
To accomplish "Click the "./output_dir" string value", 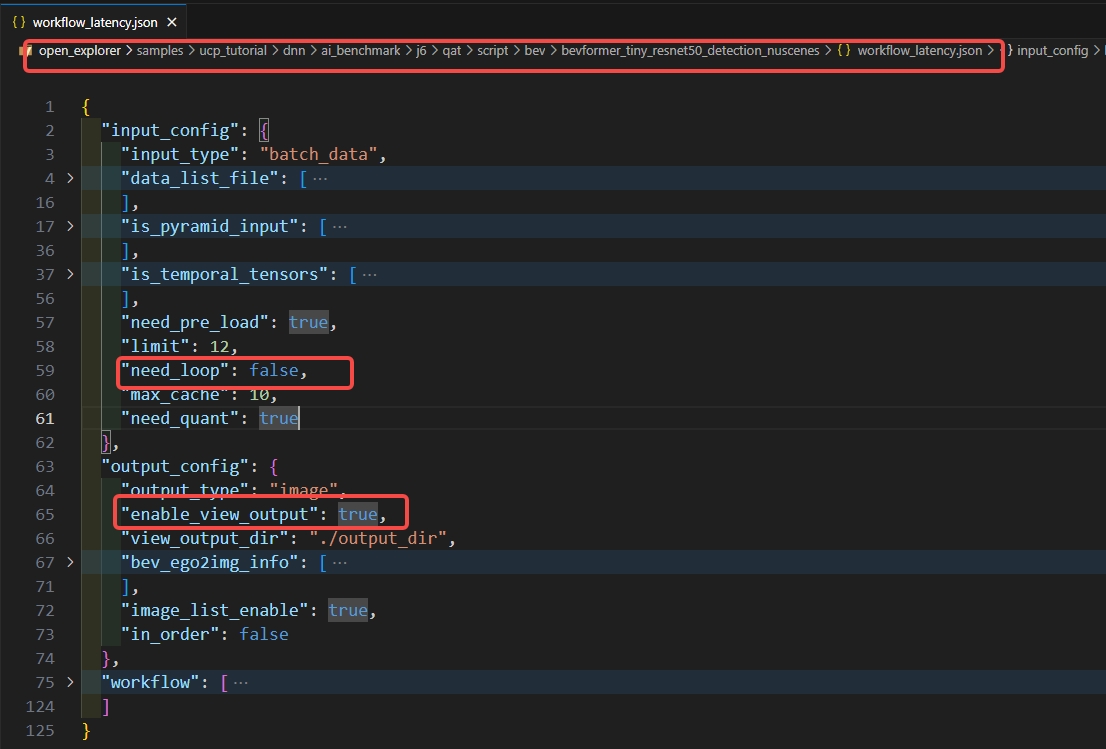I will [382, 538].
